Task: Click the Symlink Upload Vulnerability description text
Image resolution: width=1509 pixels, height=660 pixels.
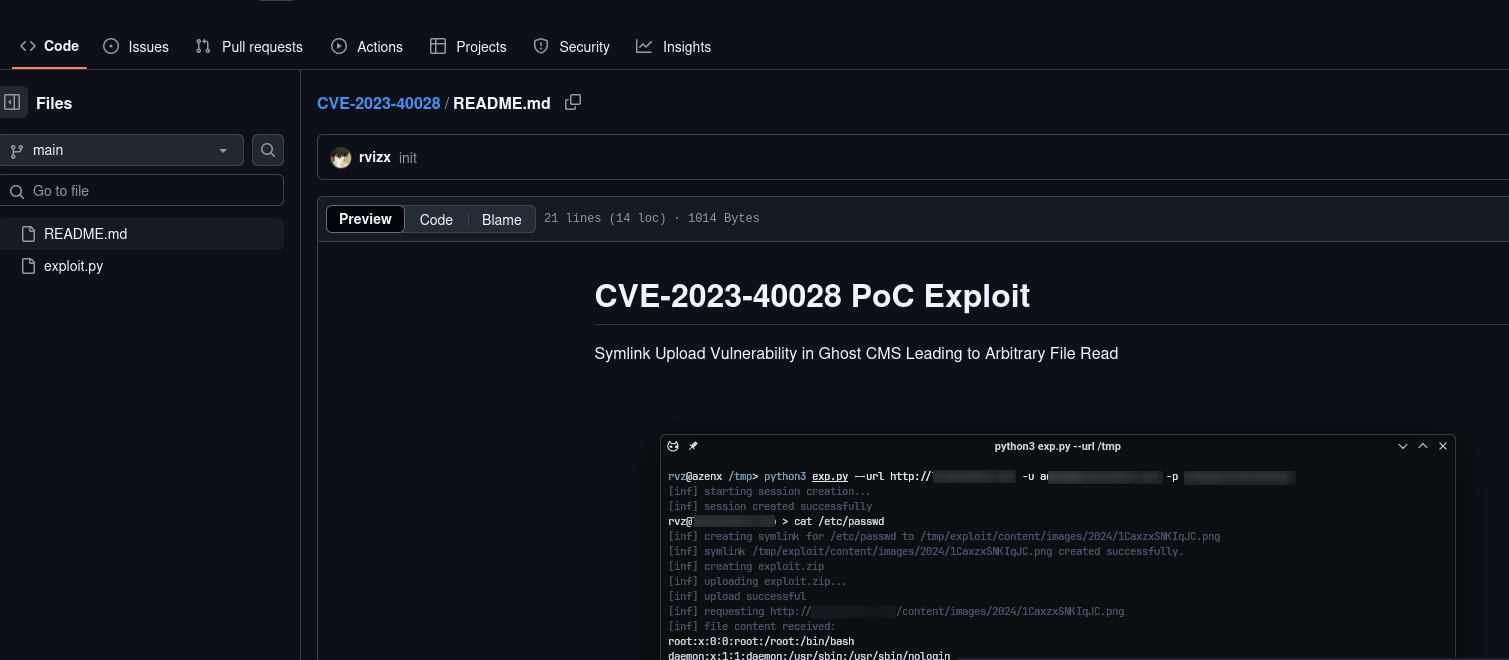Action: [x=856, y=353]
